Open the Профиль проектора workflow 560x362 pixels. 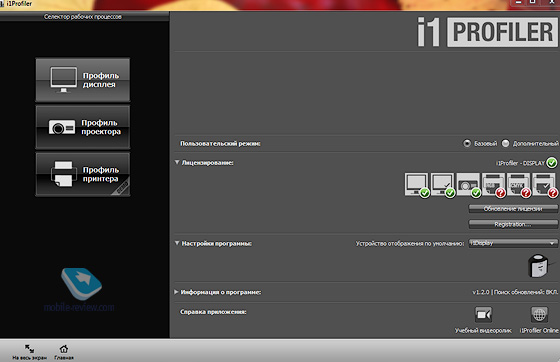pyautogui.click(x=83, y=127)
